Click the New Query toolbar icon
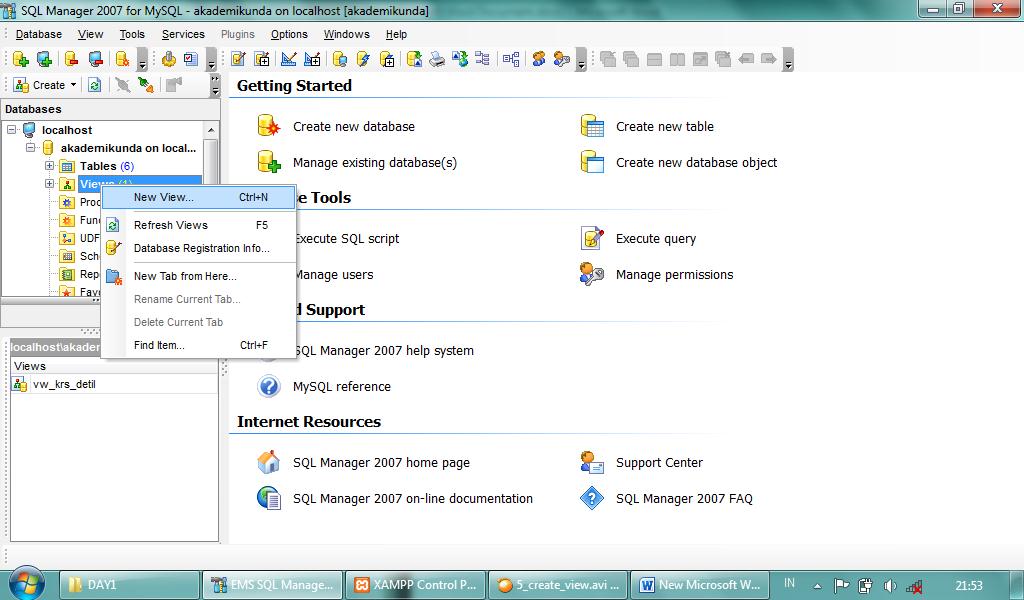 click(x=262, y=59)
